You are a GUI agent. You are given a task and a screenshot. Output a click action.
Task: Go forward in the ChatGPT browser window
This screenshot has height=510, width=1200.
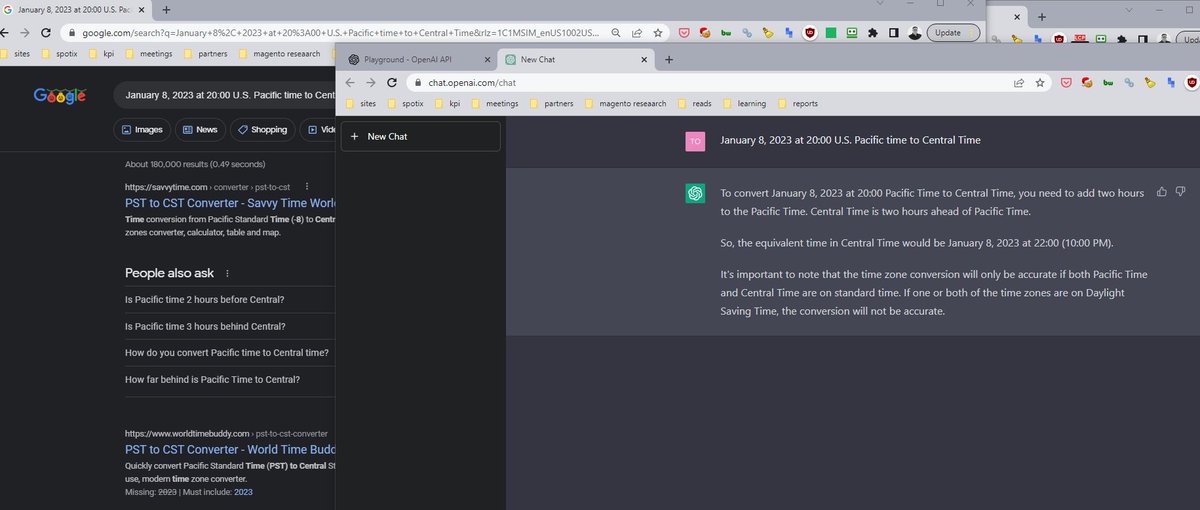[x=371, y=83]
